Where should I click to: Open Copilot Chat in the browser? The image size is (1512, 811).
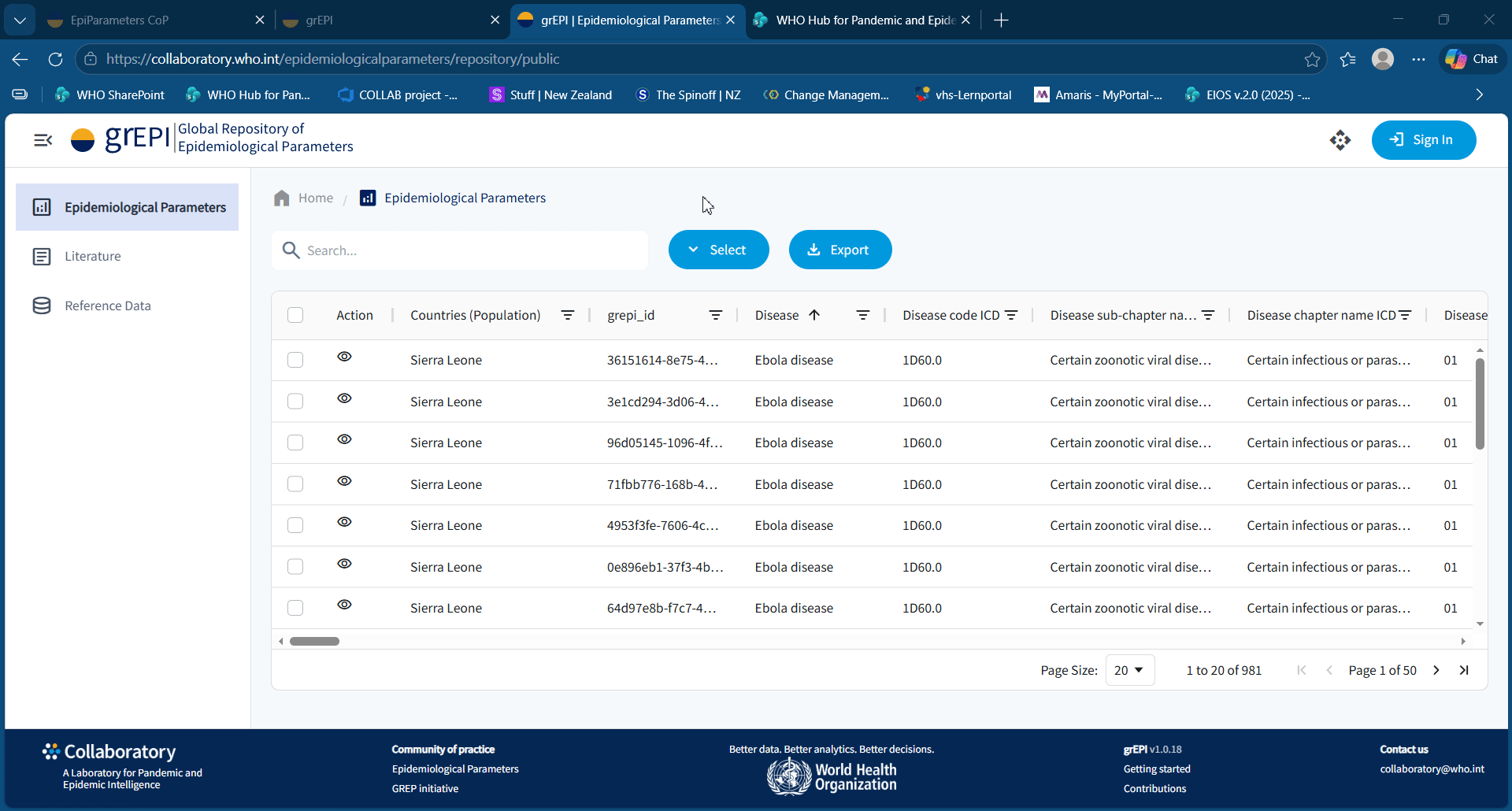(x=1473, y=59)
